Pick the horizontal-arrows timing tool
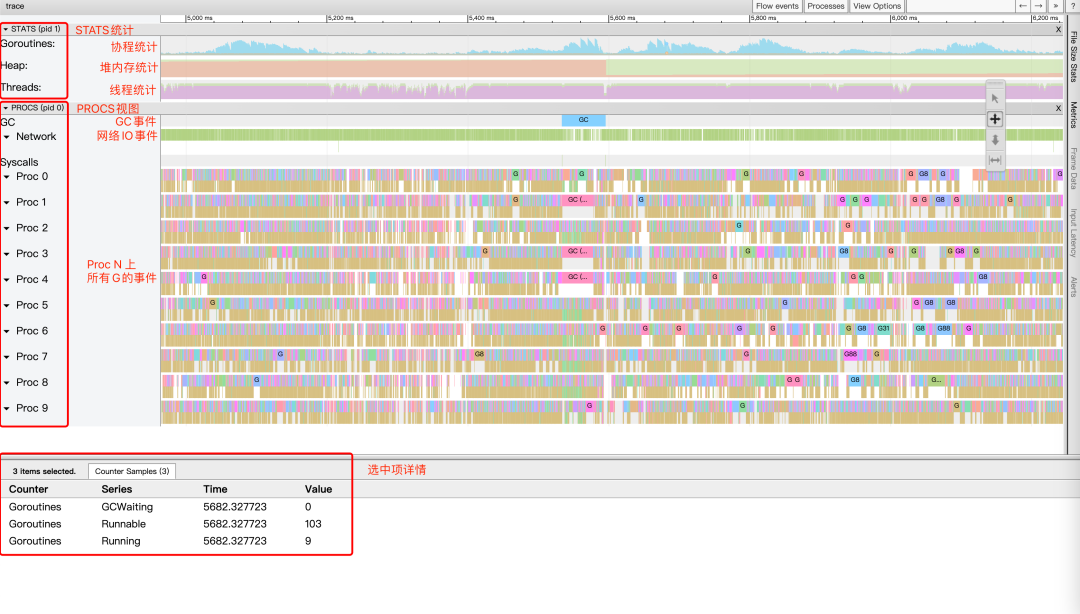The image size is (1080, 614). pyautogui.click(x=995, y=160)
